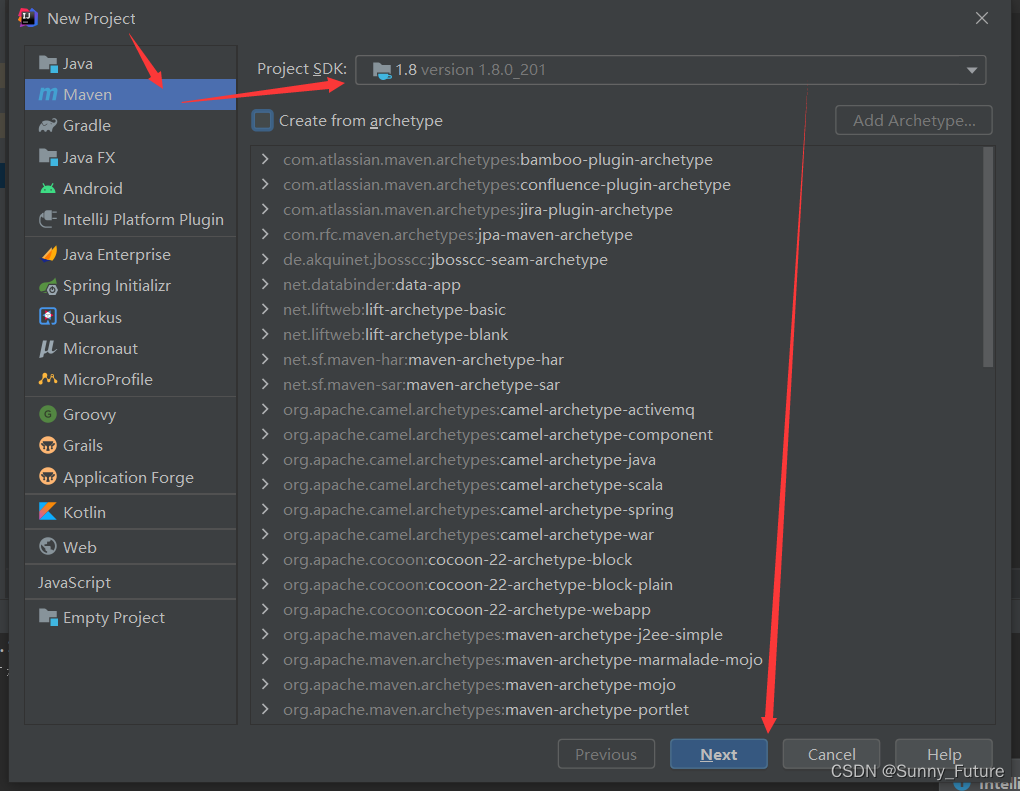Select maven-archetype-mojo row

click(617, 684)
